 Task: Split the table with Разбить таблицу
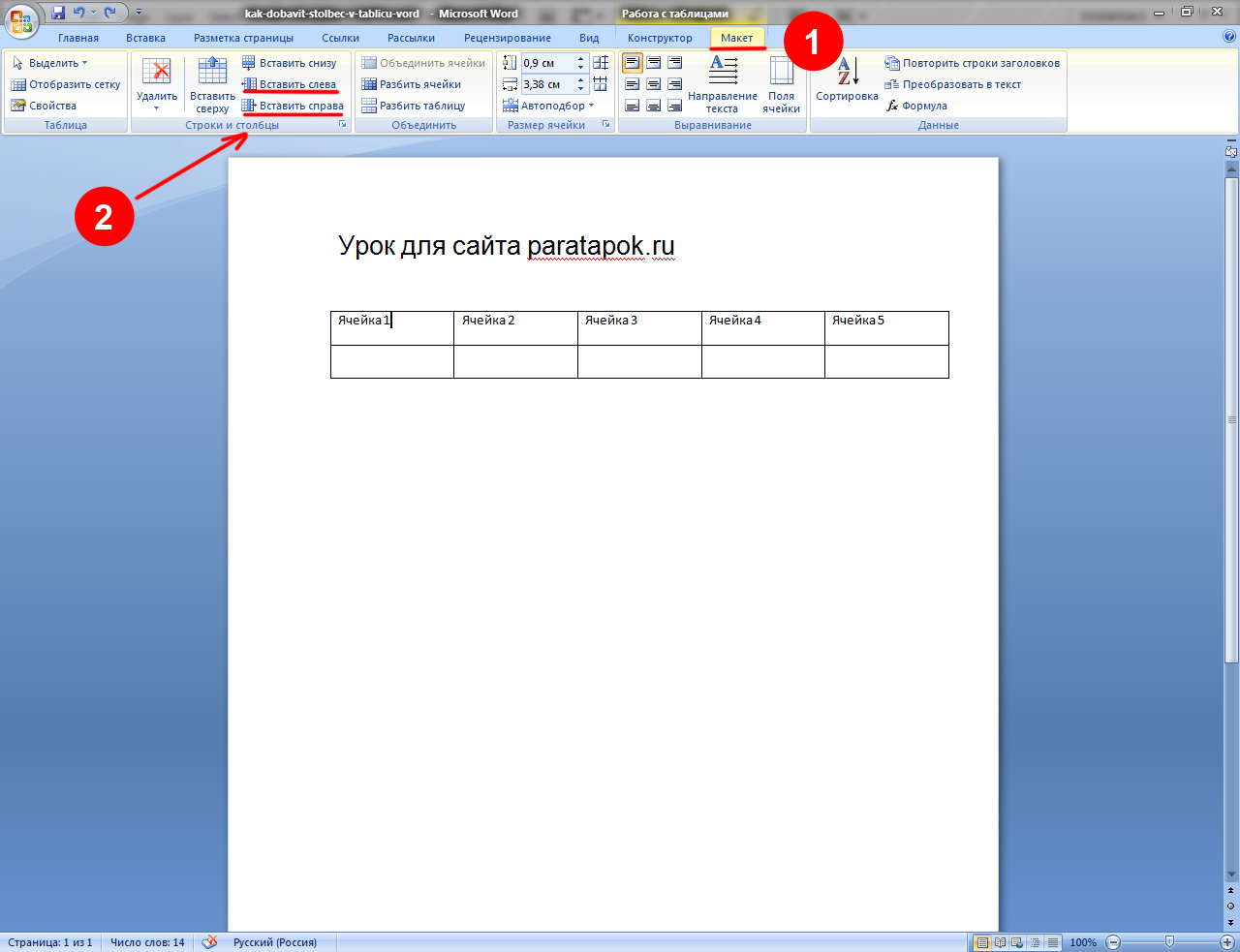pos(414,106)
